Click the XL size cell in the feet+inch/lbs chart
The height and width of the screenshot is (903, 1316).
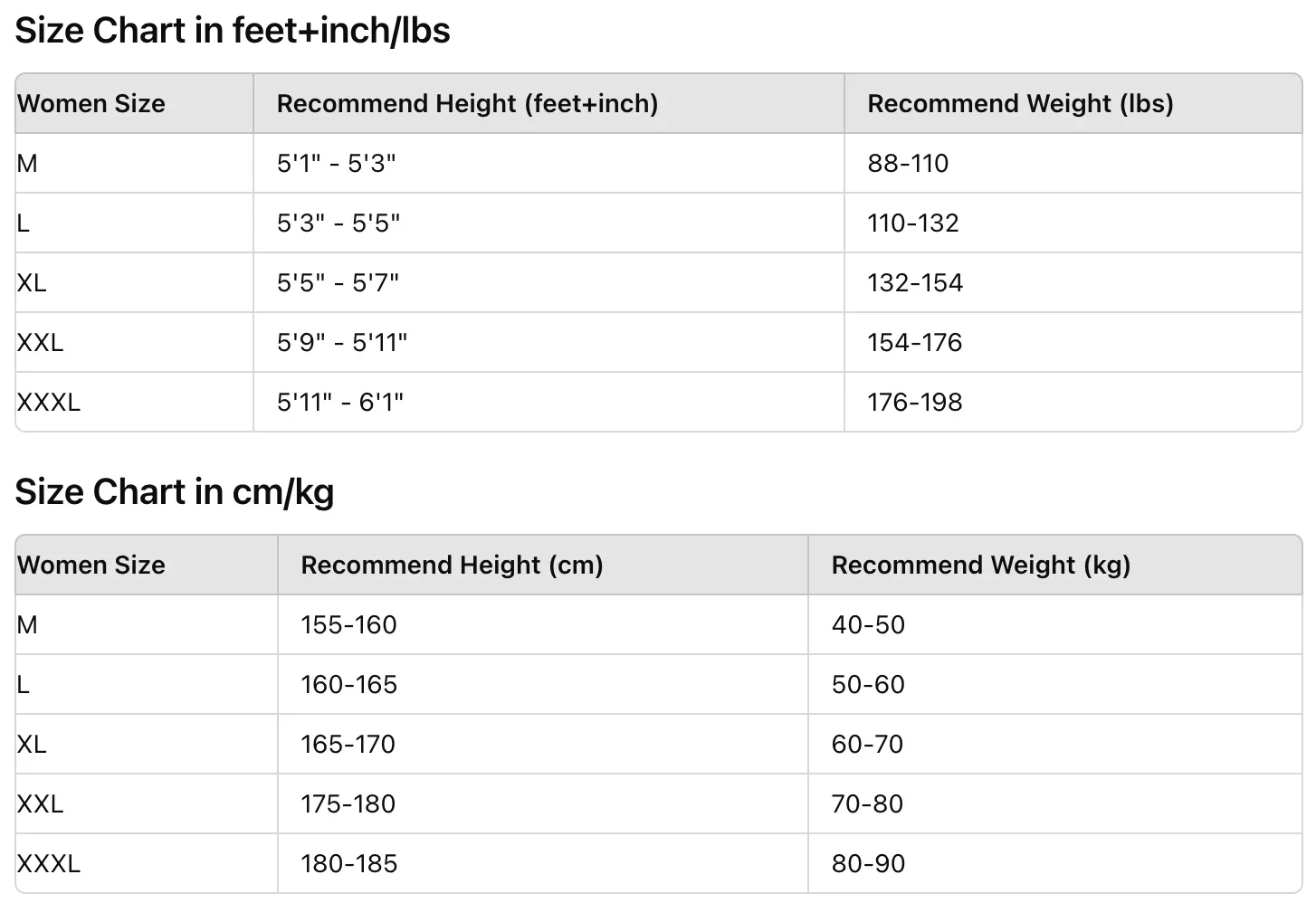point(32,283)
